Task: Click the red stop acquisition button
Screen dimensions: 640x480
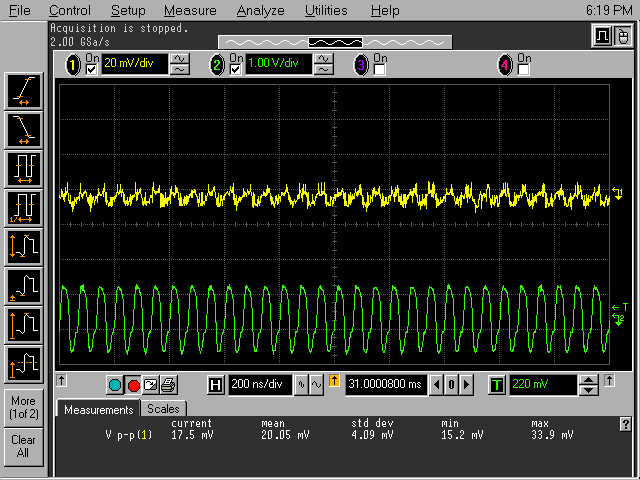Action: coord(133,385)
